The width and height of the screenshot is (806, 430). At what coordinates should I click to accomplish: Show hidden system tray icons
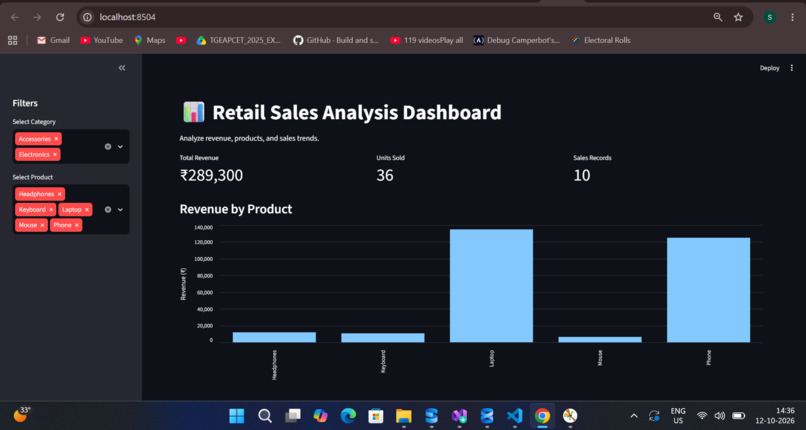click(x=634, y=415)
